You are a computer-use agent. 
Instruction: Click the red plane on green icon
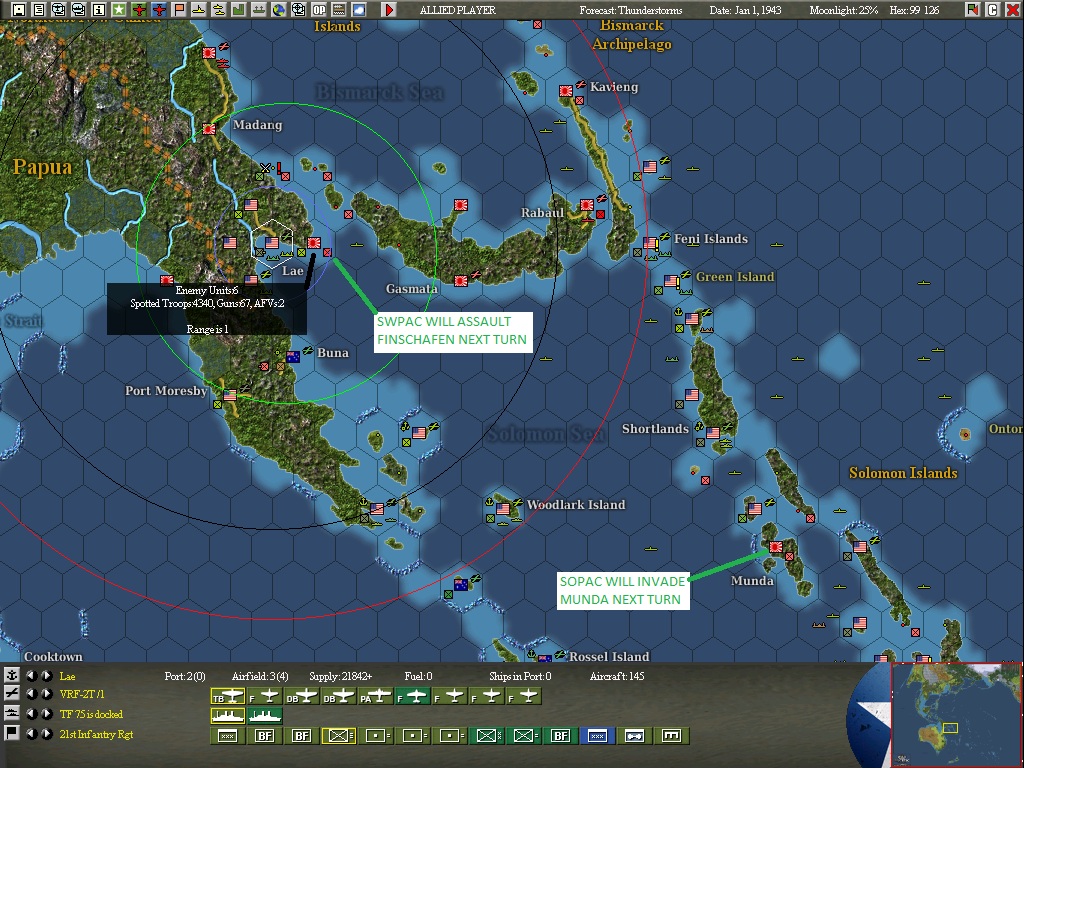140,10
